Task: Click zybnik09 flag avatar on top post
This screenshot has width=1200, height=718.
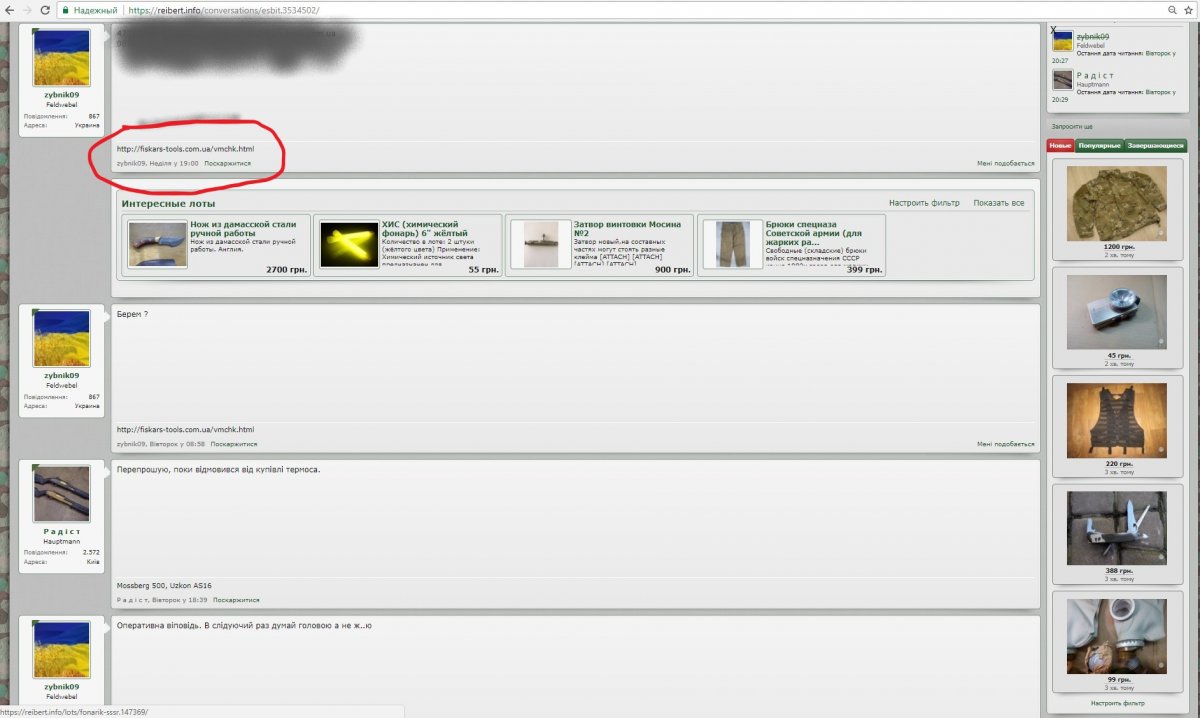Action: click(62, 58)
